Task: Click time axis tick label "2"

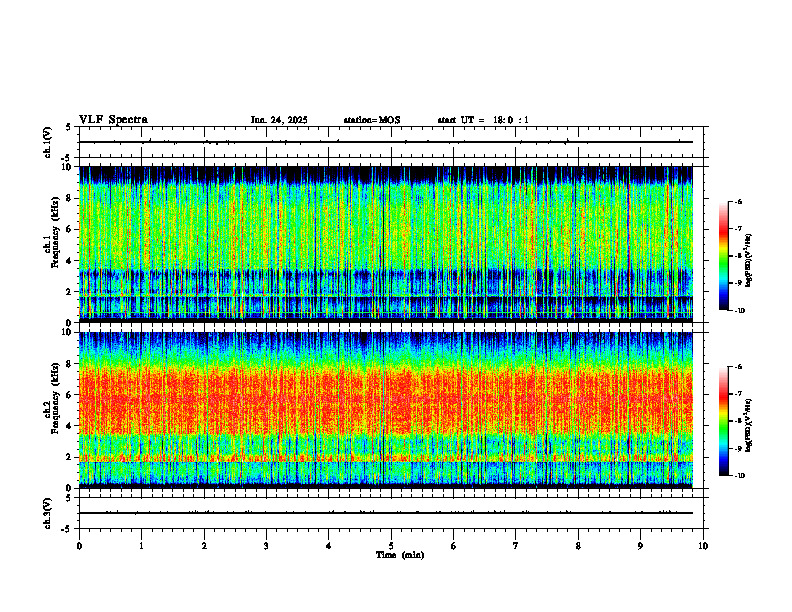Action: (x=204, y=546)
